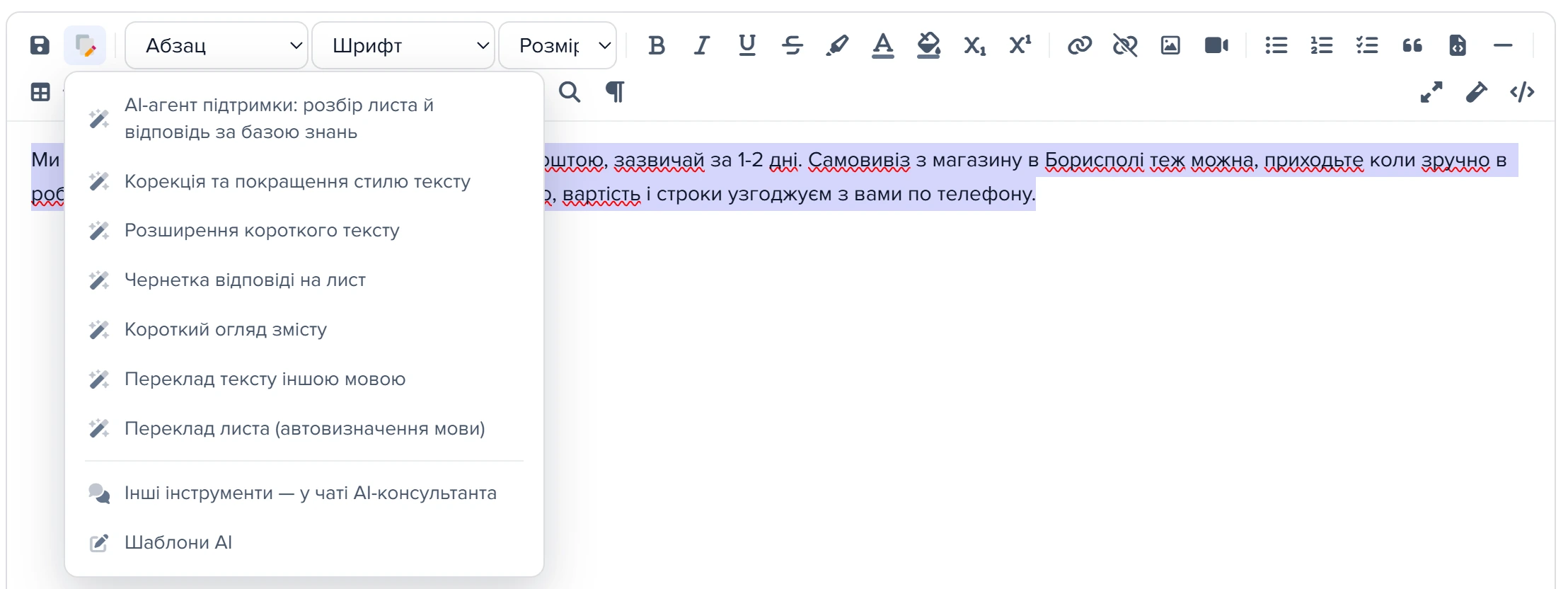
Task: Click the code file insert icon
Action: [x=1458, y=45]
